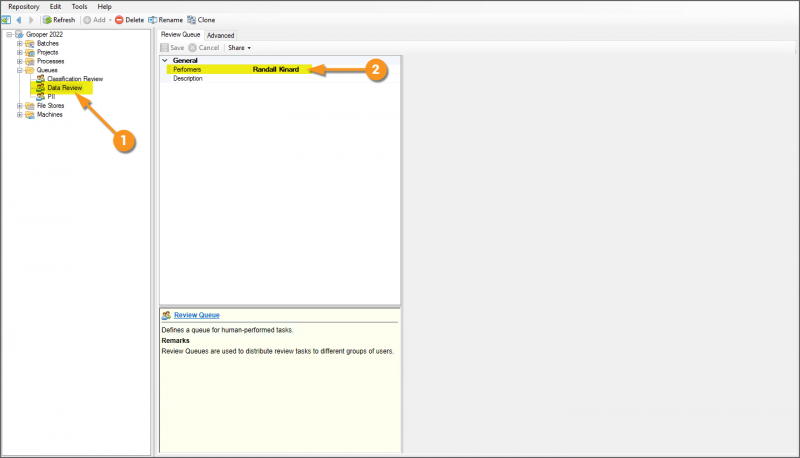The image size is (800, 458).
Task: Select the Data Review queue
Action: pyautogui.click(x=64, y=88)
